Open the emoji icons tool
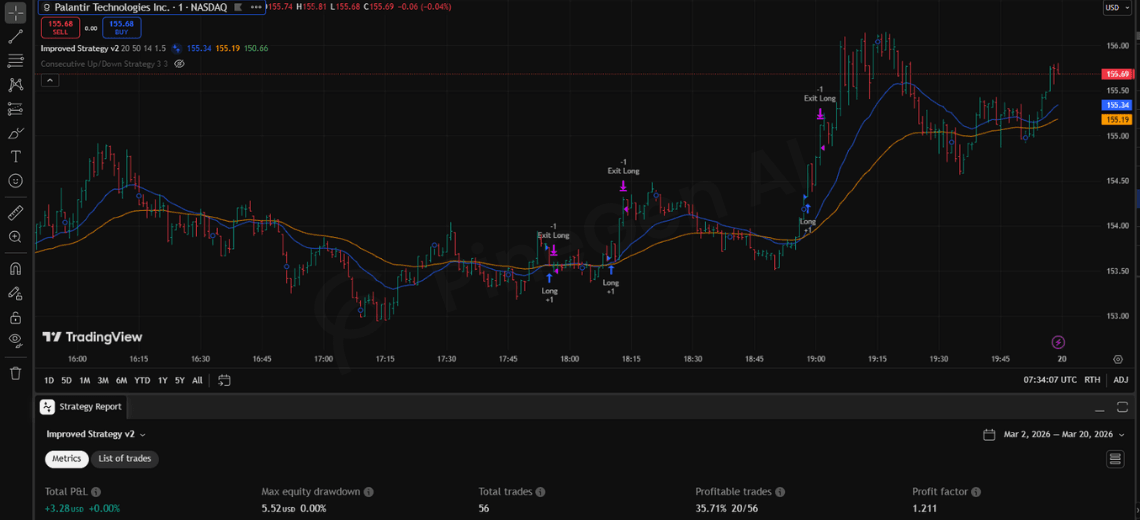Image resolution: width=1140 pixels, height=520 pixels. (x=15, y=181)
